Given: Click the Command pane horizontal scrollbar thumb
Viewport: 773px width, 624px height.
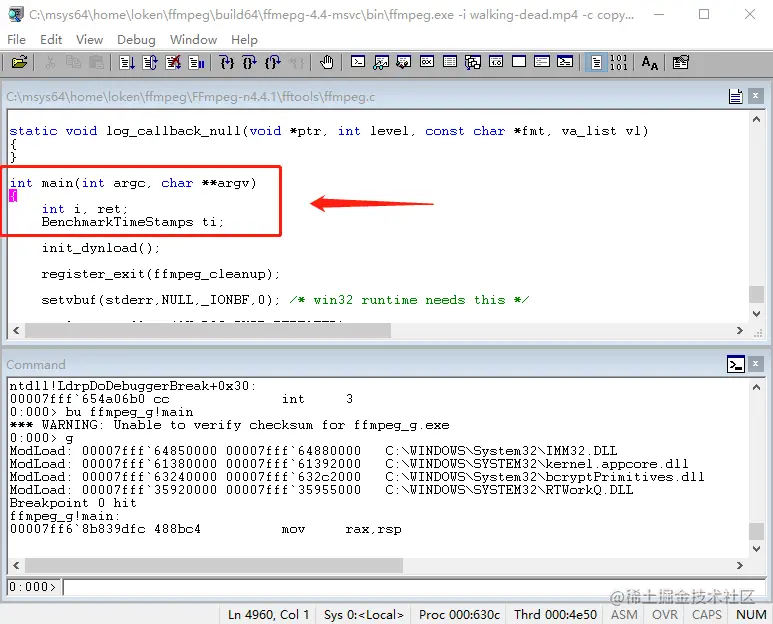Looking at the screenshot, I should click(x=213, y=565).
